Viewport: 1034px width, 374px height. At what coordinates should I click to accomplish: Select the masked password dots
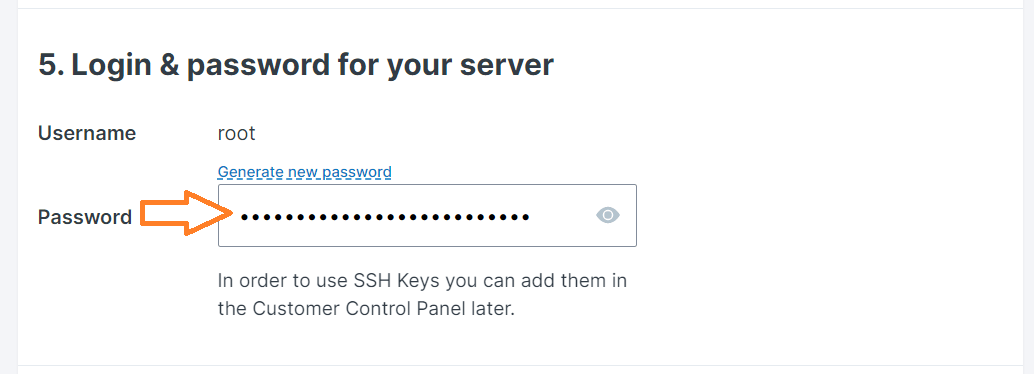(x=384, y=216)
